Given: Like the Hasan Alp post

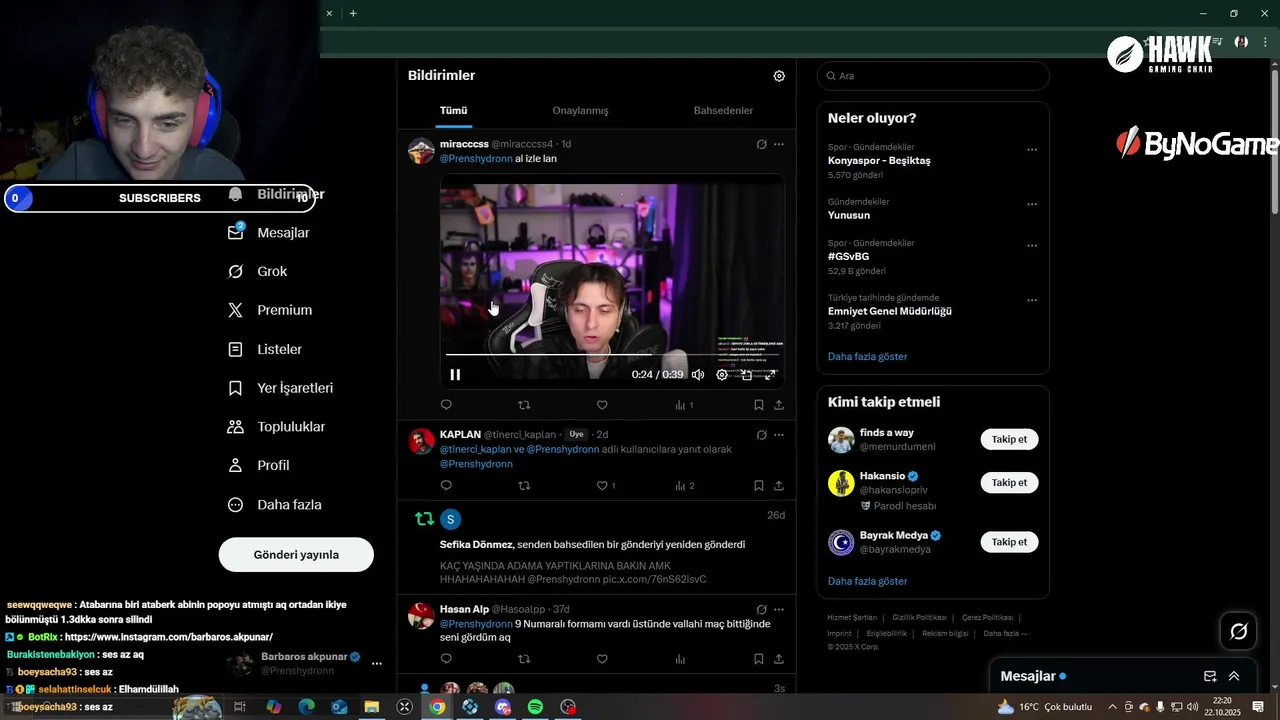Looking at the screenshot, I should pos(602,659).
